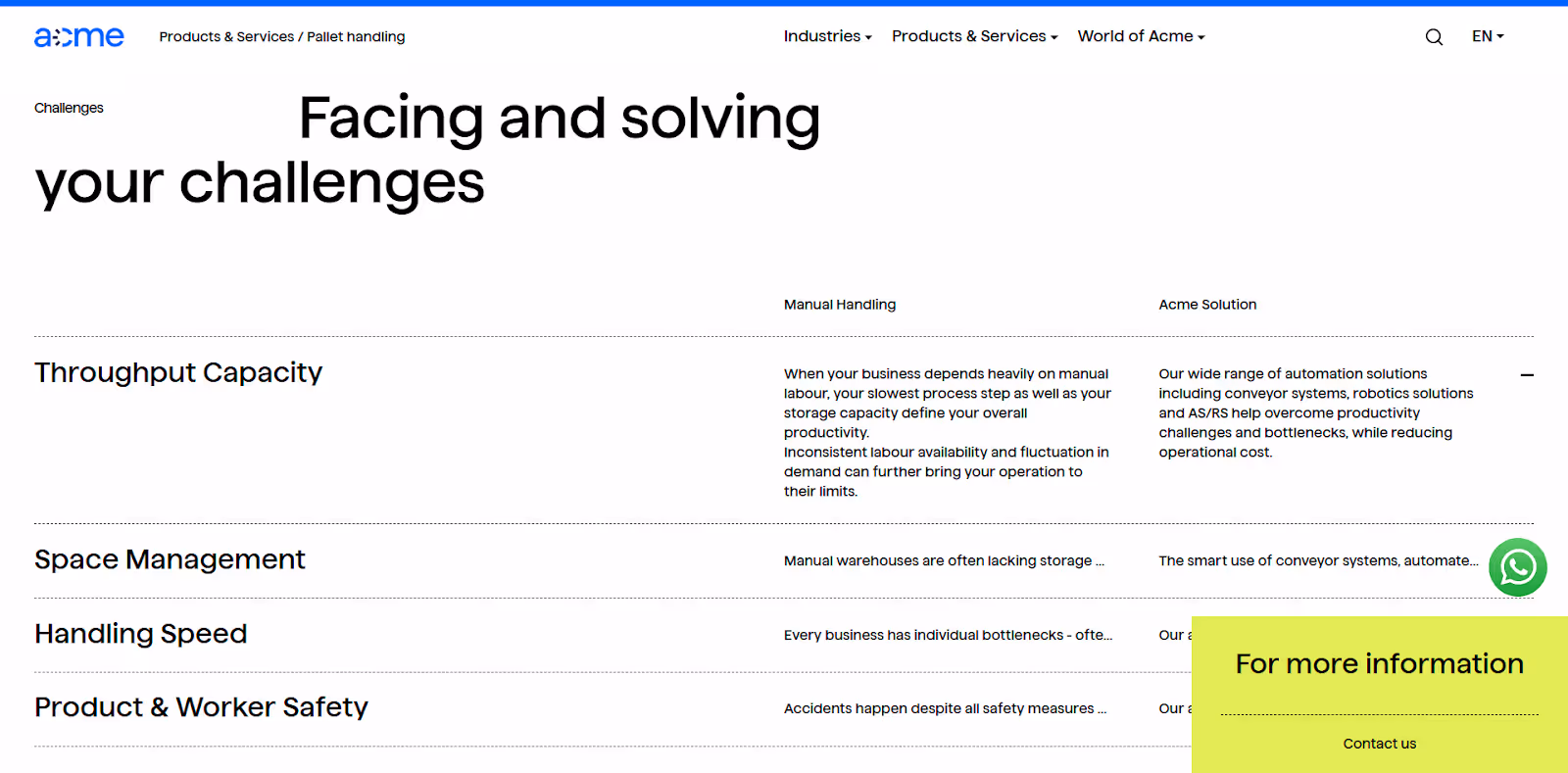
Task: Click the Contact us link
Action: (x=1378, y=743)
